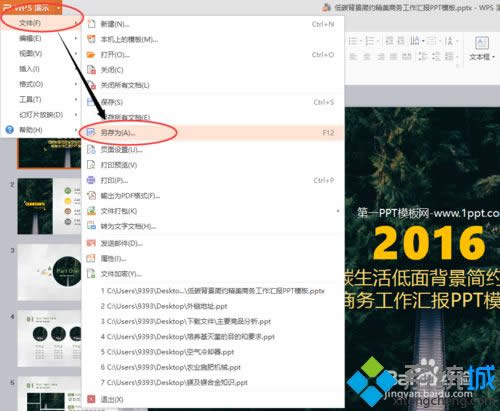
Task: Choose Save As (另存为) menu item
Action: (x=213, y=133)
